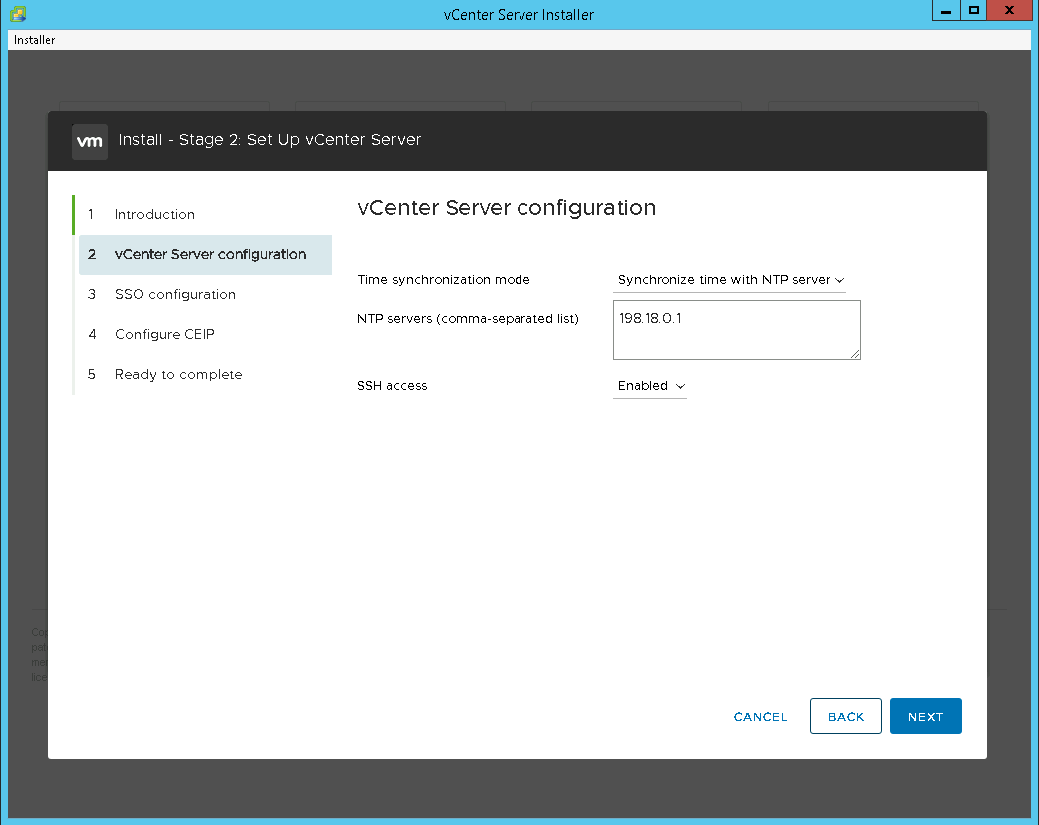Proceed with the NEXT button
1039x825 pixels.
click(925, 716)
